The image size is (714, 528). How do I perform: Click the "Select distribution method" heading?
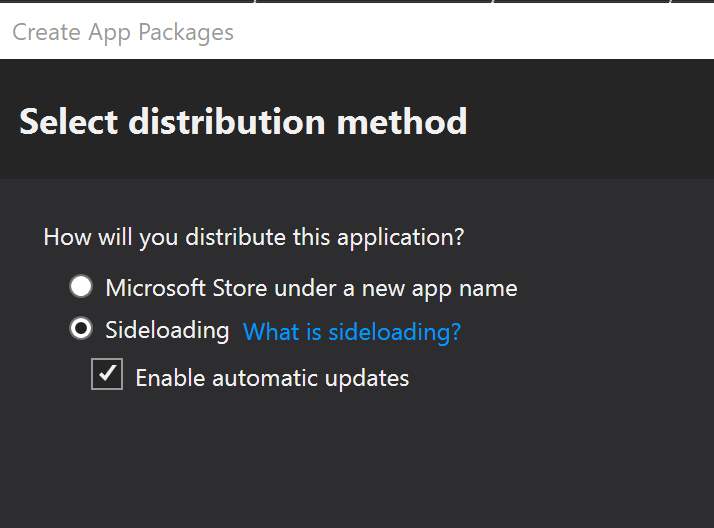click(243, 122)
